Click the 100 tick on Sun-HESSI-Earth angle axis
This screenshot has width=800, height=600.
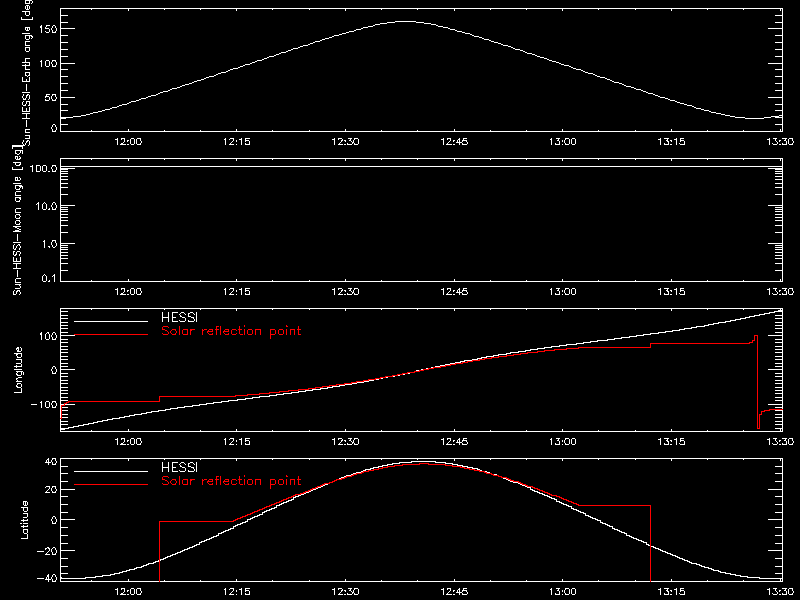(47, 64)
